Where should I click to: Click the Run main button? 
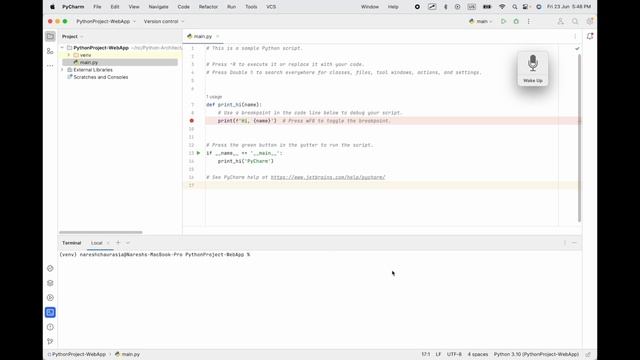click(504, 21)
